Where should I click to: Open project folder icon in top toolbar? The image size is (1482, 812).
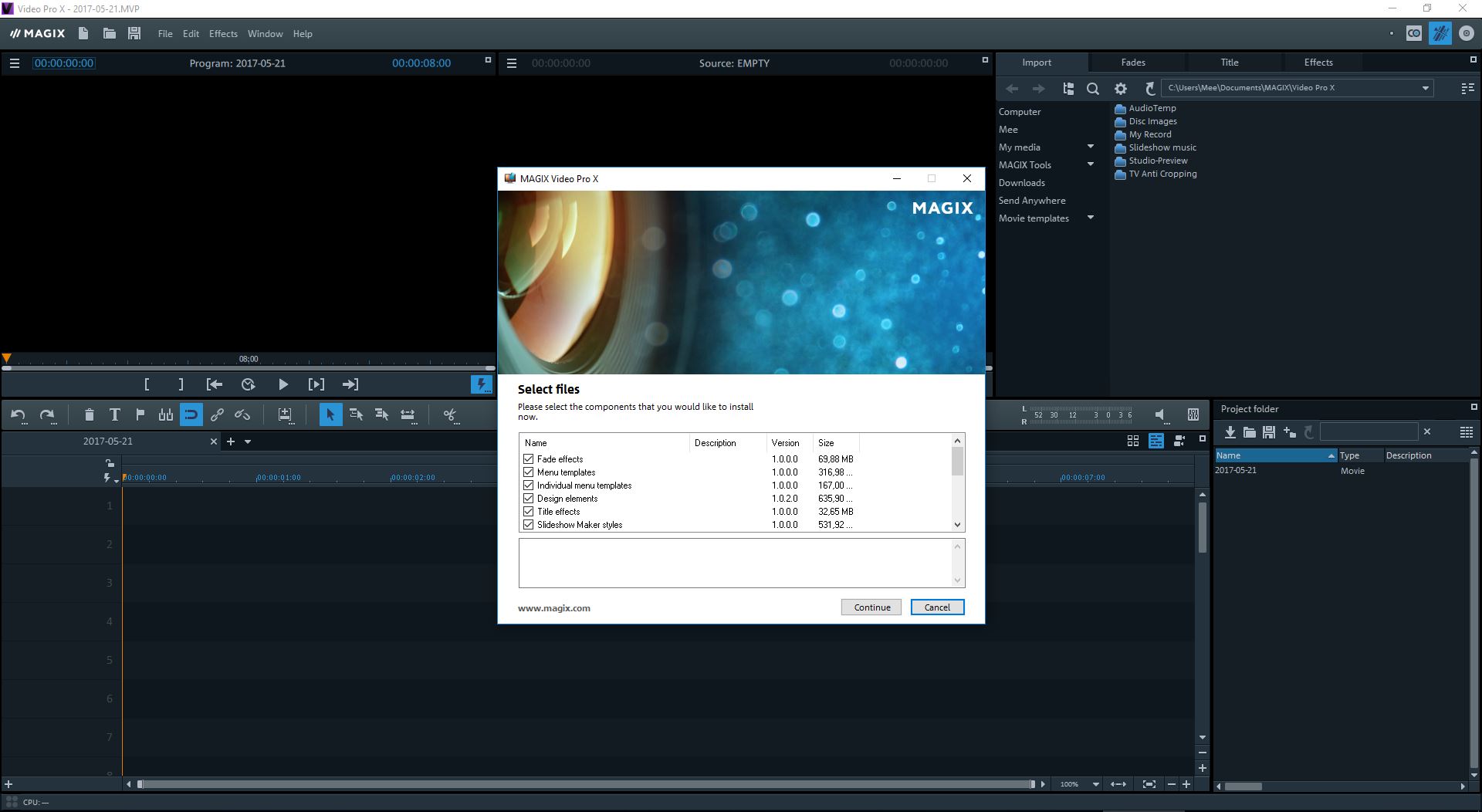(109, 33)
